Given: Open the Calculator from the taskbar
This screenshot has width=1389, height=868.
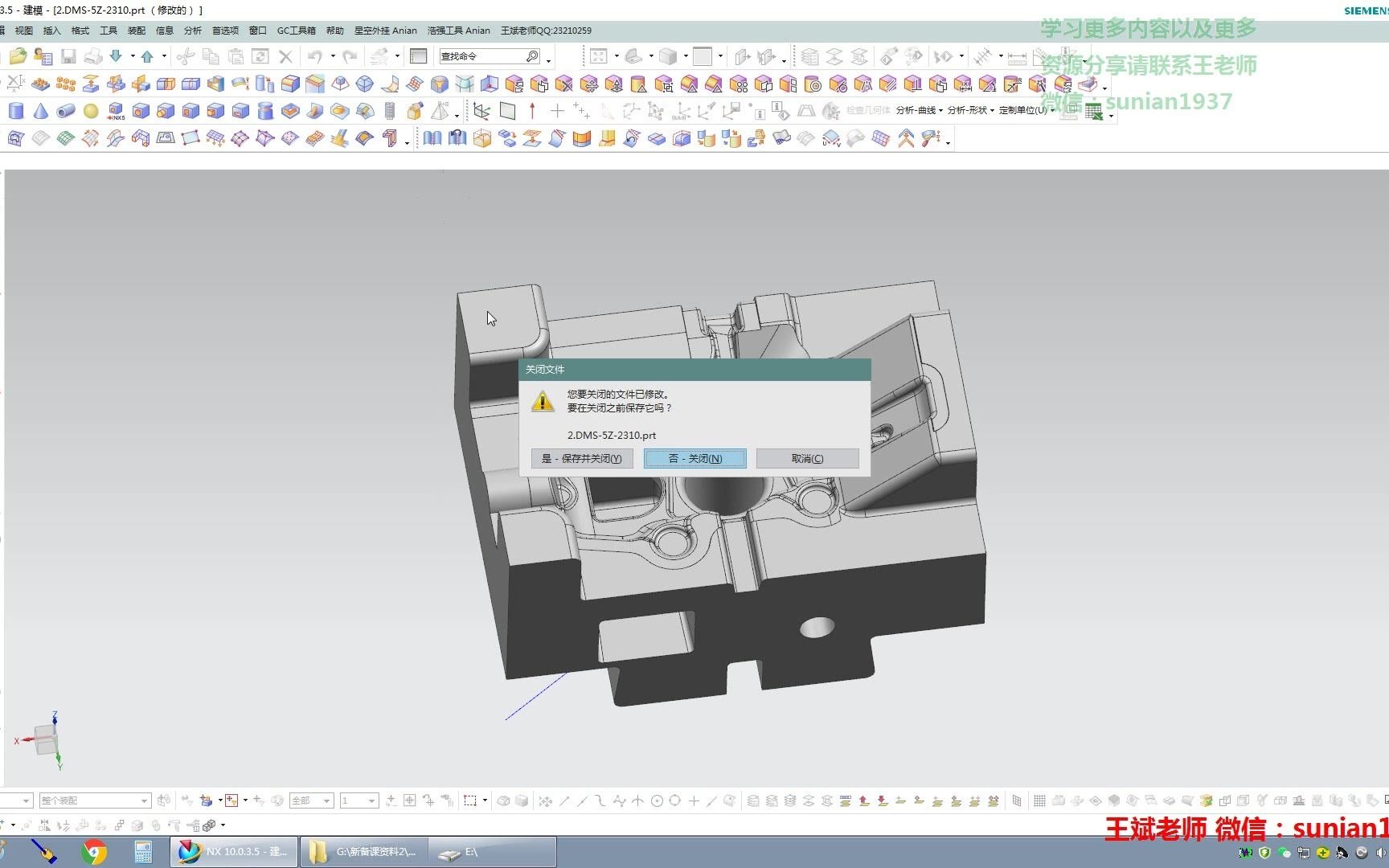Looking at the screenshot, I should (143, 852).
